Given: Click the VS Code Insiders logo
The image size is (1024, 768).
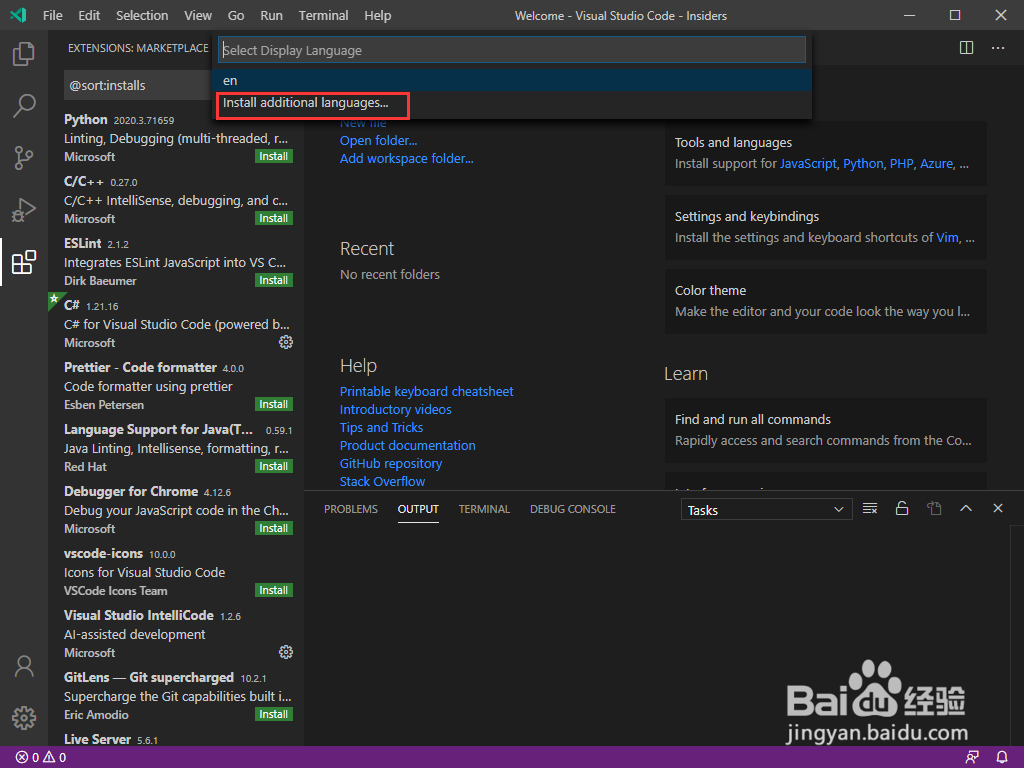Looking at the screenshot, I should pyautogui.click(x=18, y=15).
